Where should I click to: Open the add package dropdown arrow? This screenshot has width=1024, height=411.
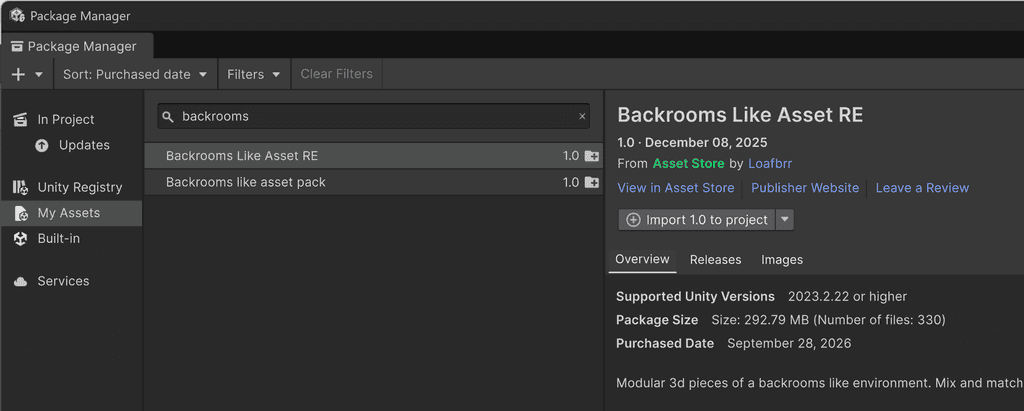(39, 74)
